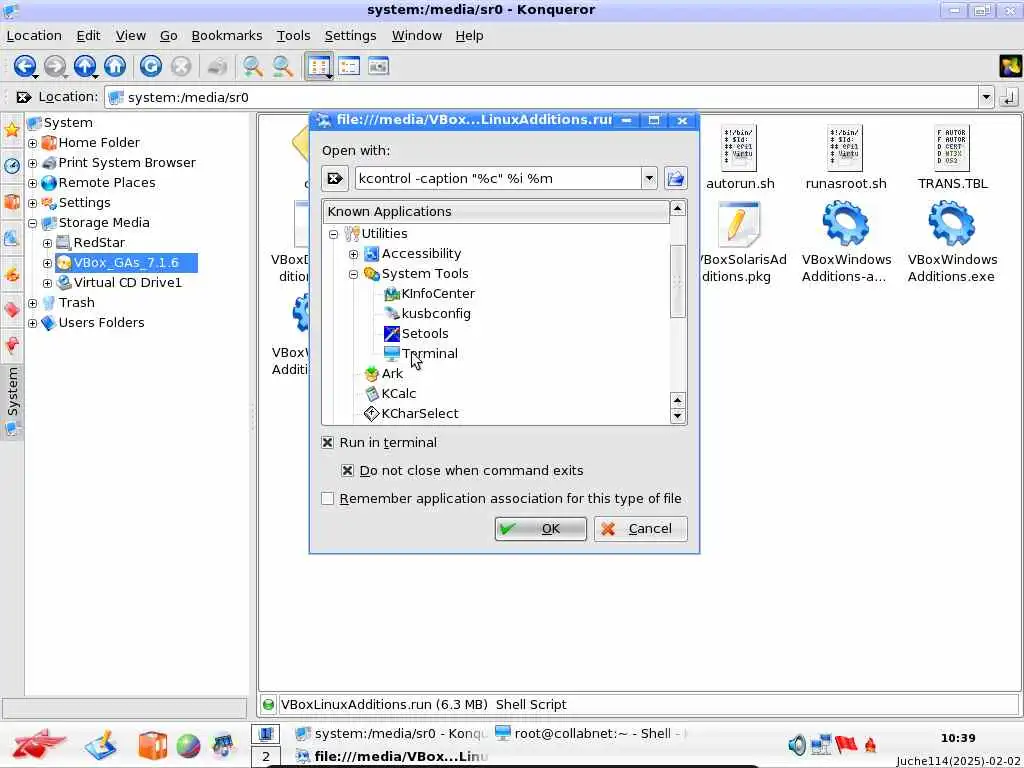Go back with the toolbar Back arrow
The image size is (1024, 768).
[x=24, y=66]
